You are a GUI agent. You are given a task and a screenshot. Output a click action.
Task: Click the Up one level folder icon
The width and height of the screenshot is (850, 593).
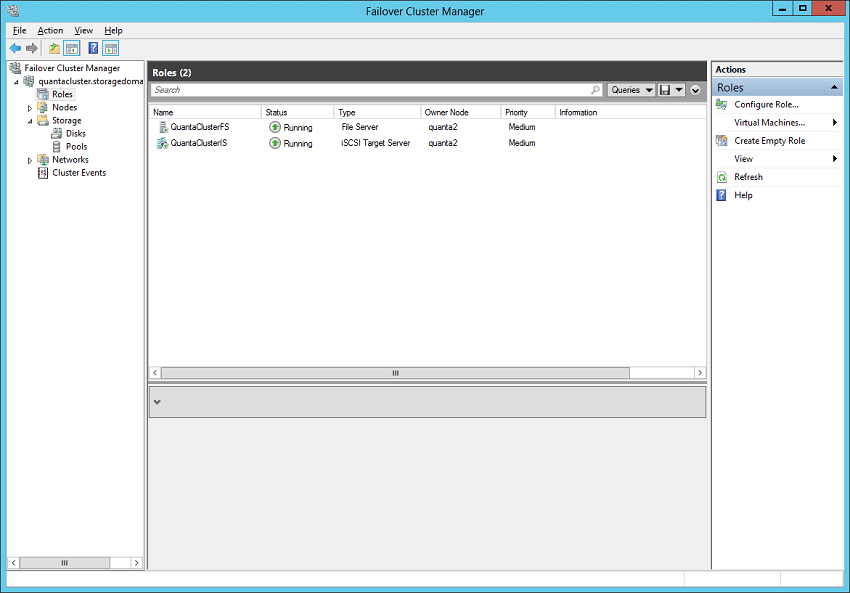pos(54,48)
